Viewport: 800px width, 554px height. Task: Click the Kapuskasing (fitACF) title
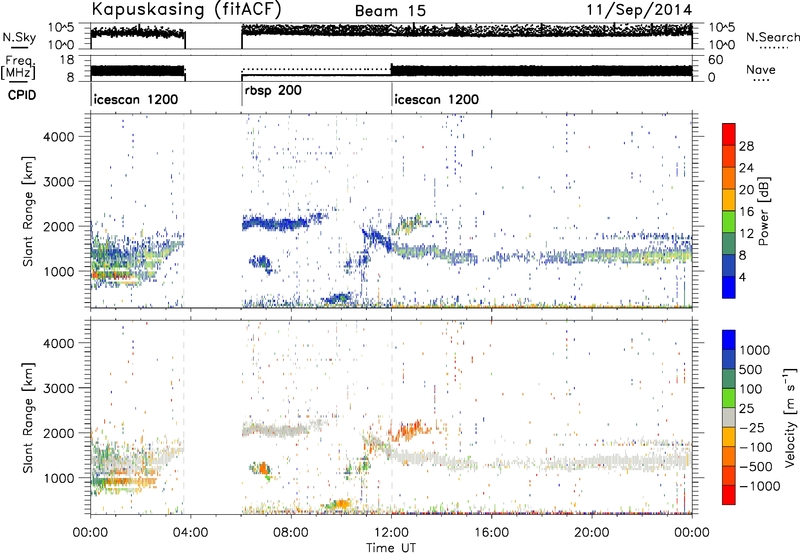pos(186,9)
